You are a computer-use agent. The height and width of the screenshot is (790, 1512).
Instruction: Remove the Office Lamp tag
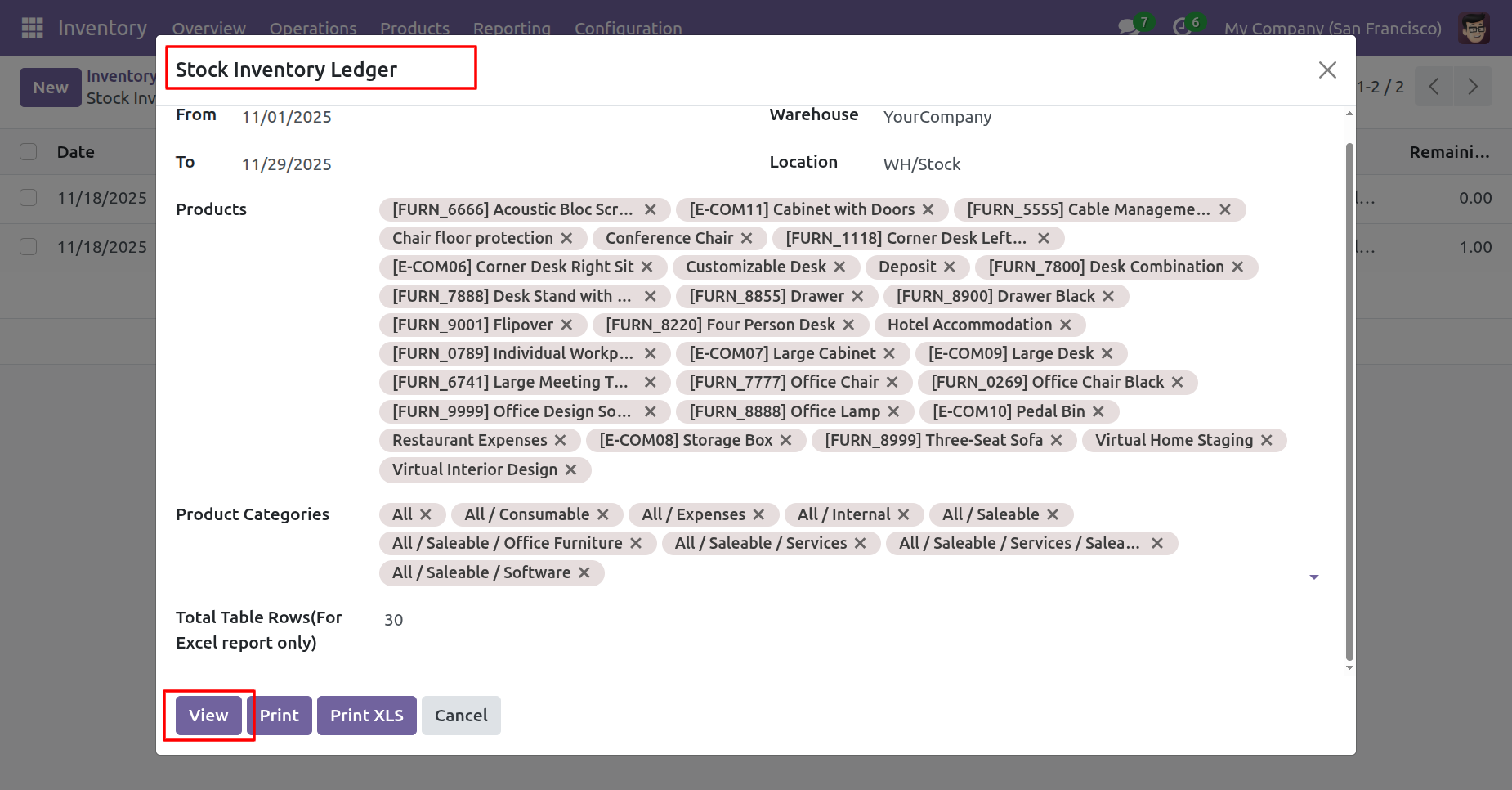pos(893,412)
